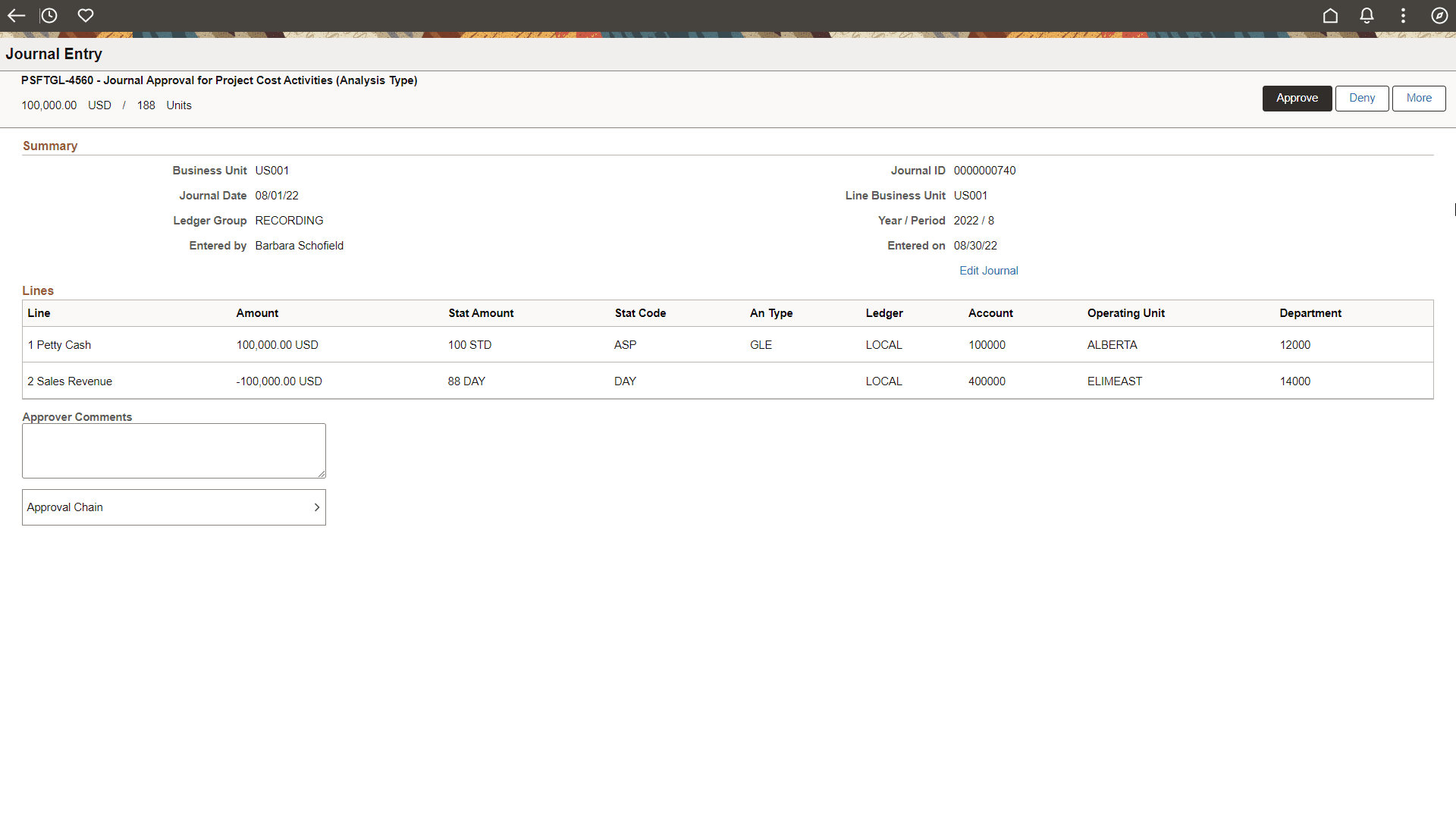Screen dimensions: 1456x819
Task: Open the More options menu
Action: [x=1418, y=98]
